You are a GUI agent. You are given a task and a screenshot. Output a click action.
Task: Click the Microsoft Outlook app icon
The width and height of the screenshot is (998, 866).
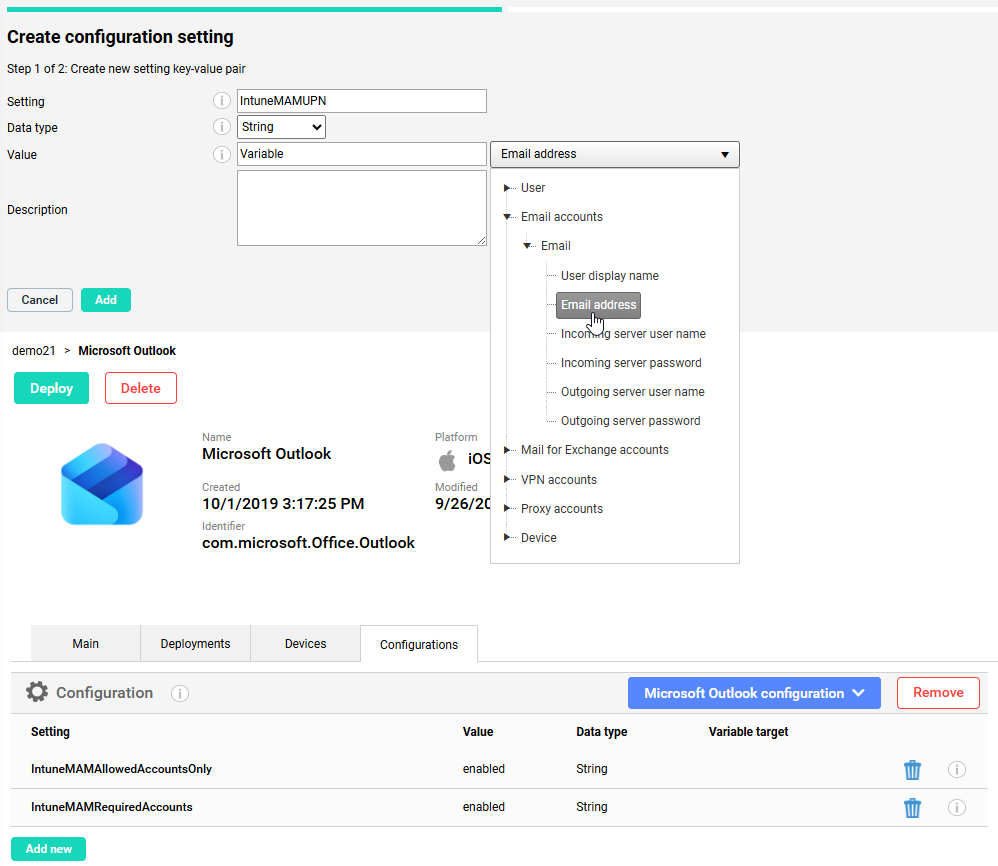pyautogui.click(x=102, y=484)
